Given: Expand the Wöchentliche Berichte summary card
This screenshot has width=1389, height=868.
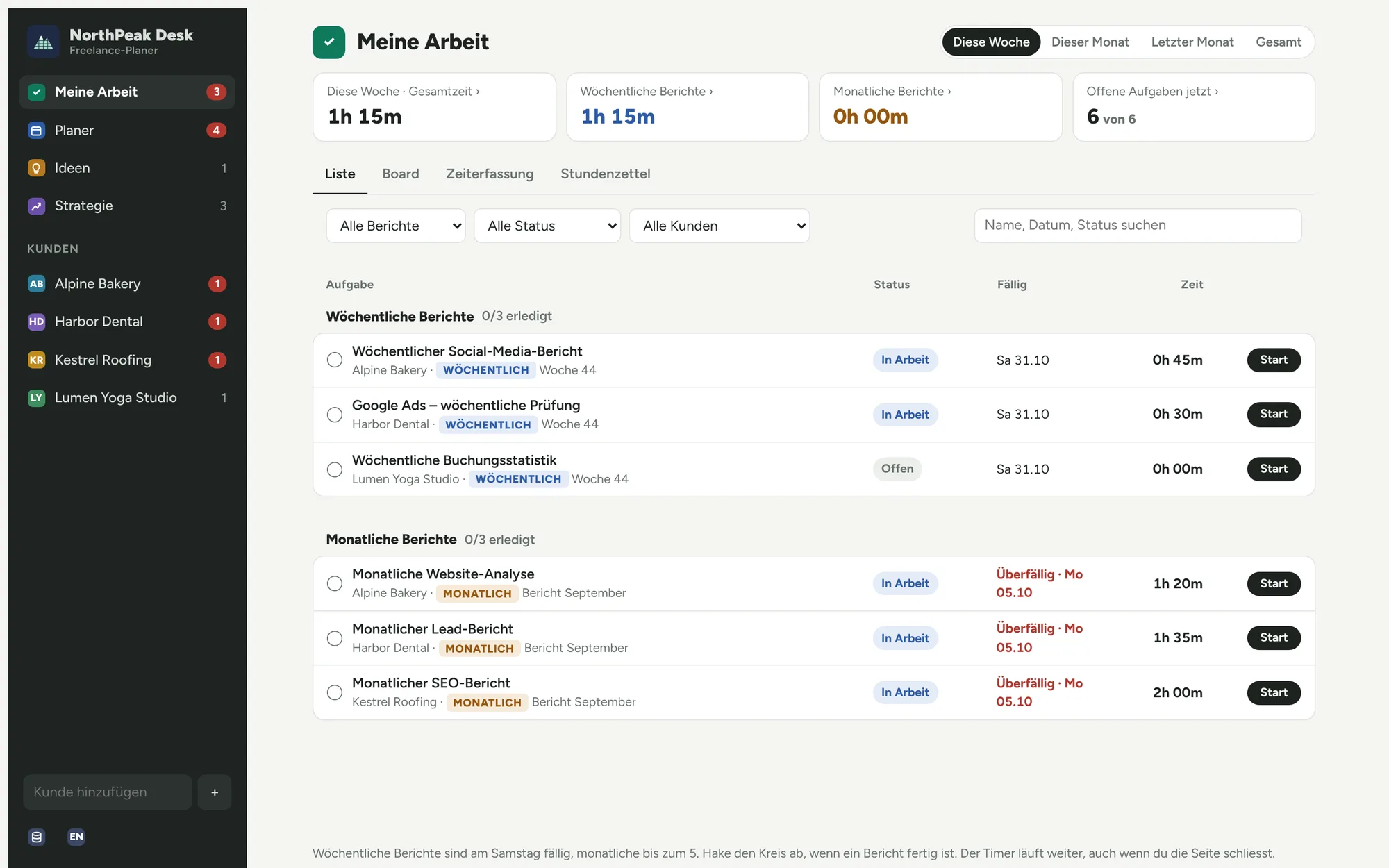Looking at the screenshot, I should click(x=688, y=107).
